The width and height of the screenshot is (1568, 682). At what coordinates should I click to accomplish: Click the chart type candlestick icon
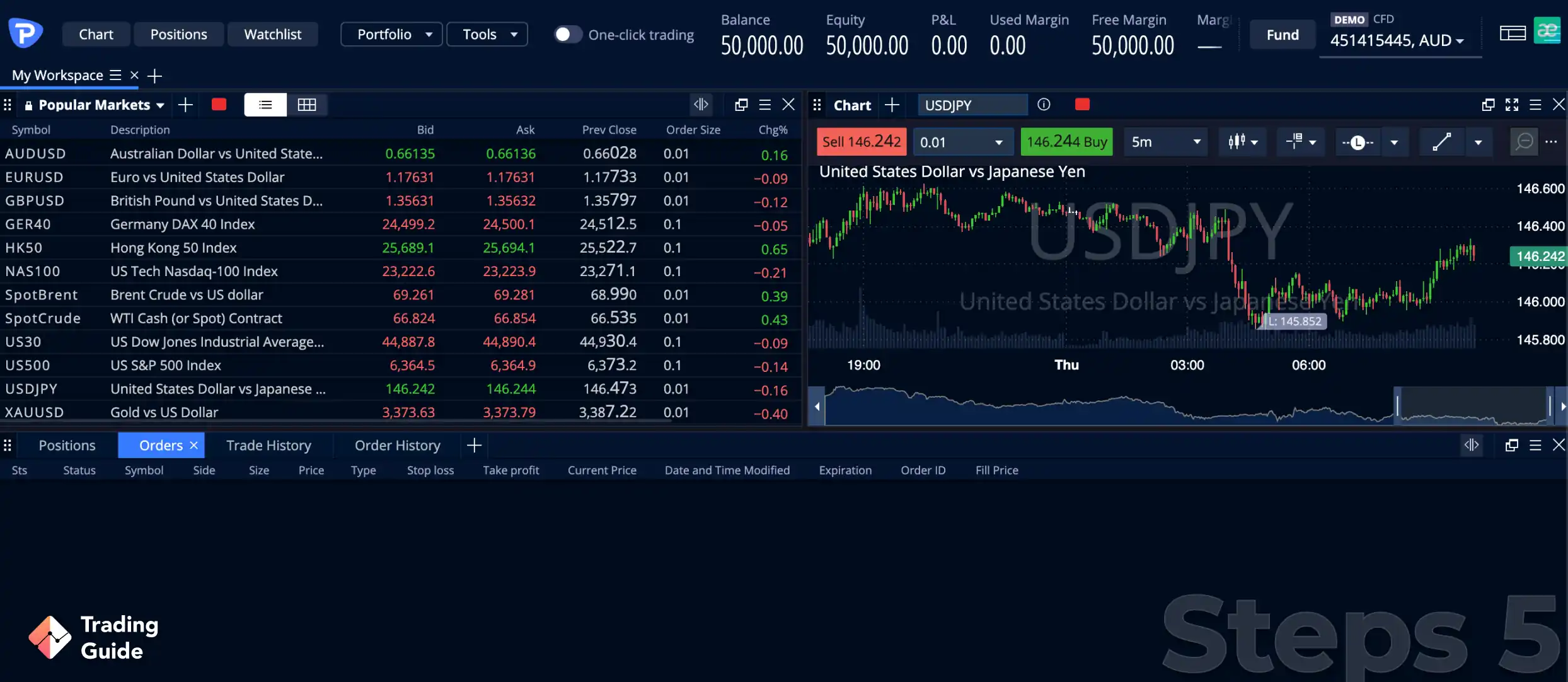tap(1237, 142)
